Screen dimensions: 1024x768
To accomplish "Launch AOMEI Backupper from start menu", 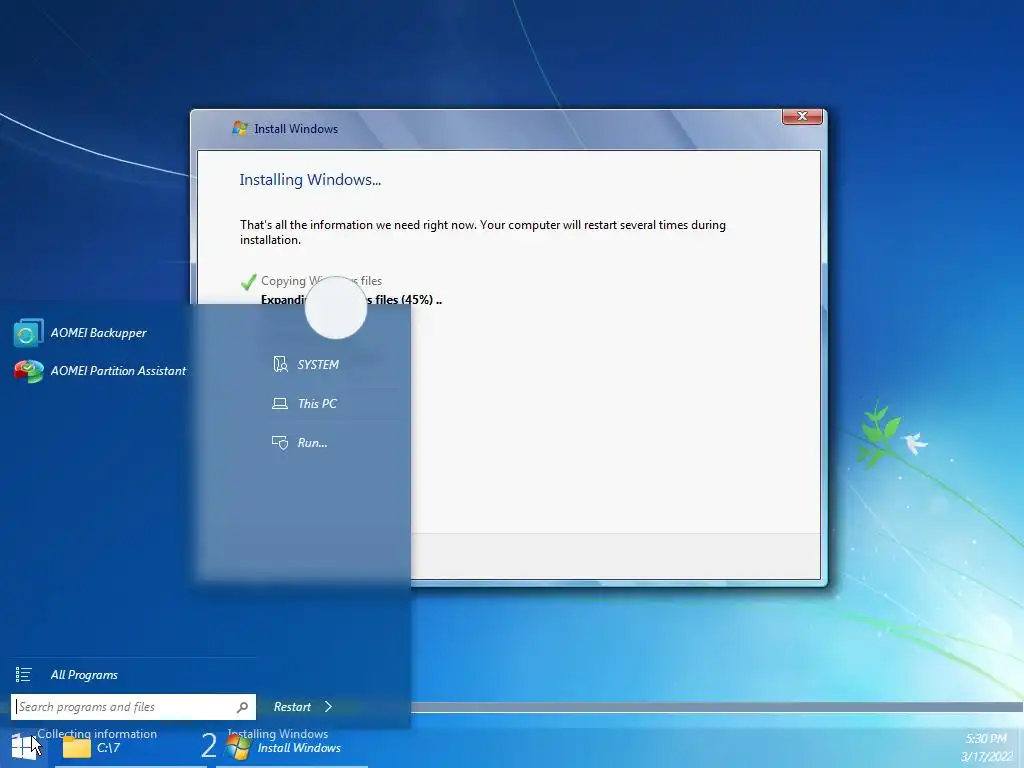I will click(x=82, y=333).
